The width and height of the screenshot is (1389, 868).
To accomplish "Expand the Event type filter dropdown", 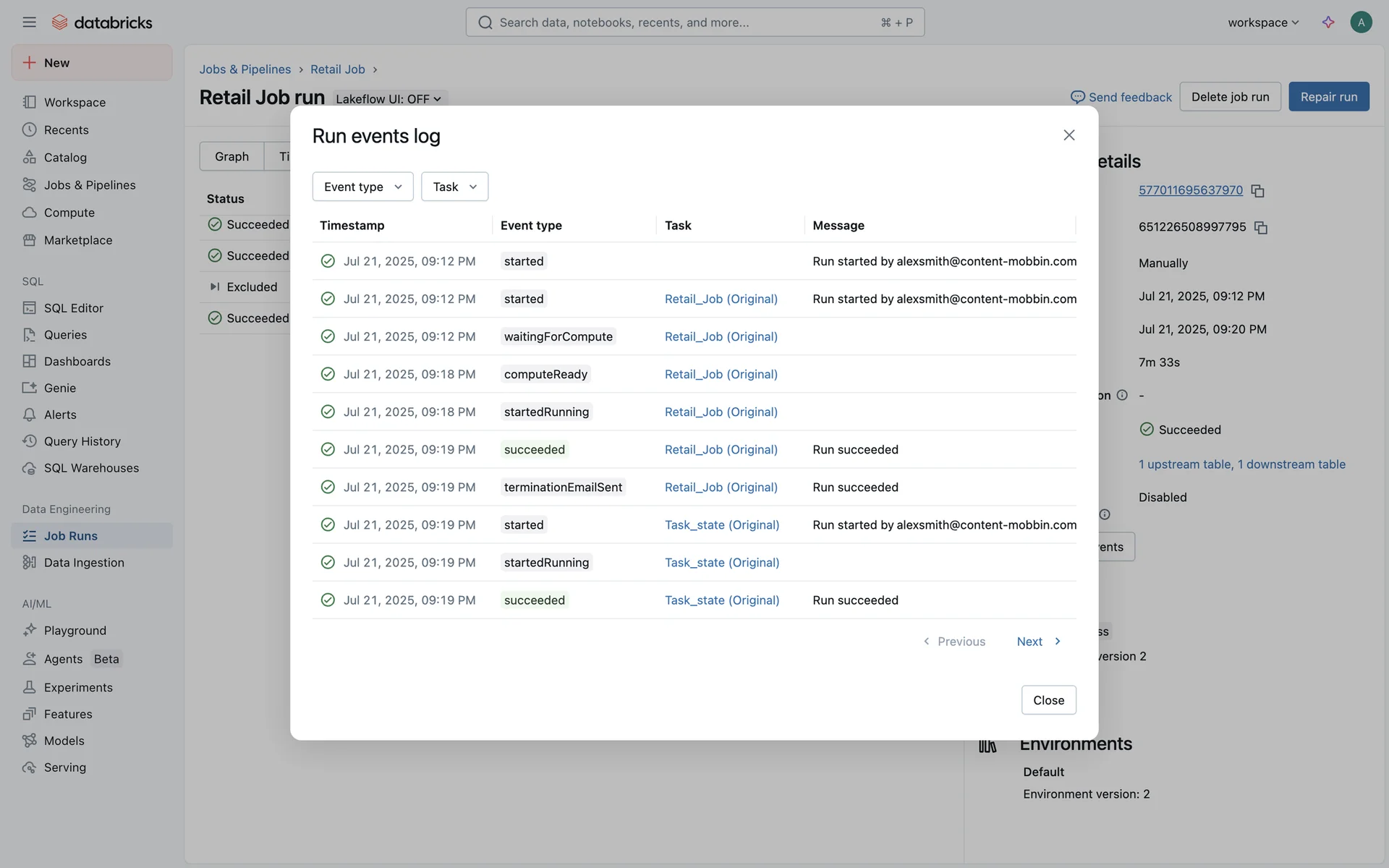I will point(362,187).
